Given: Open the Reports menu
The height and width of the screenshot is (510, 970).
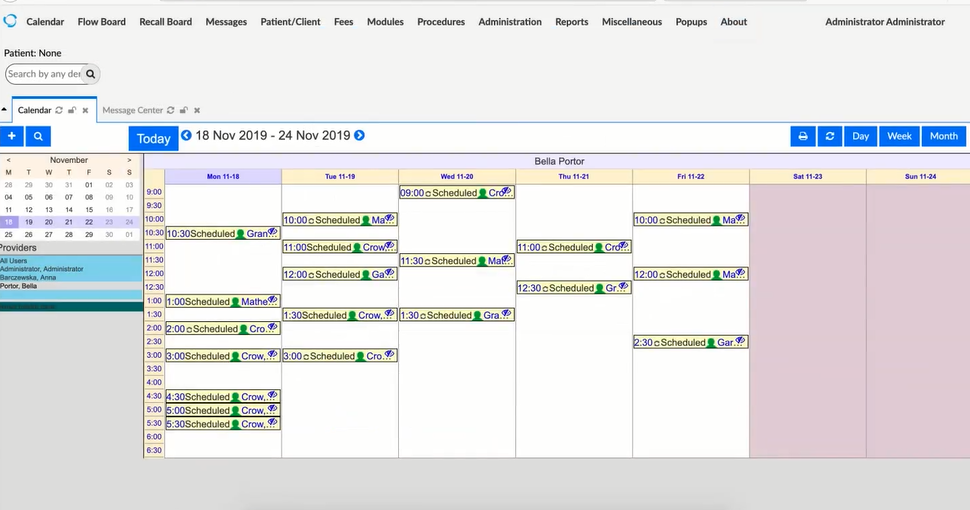Looking at the screenshot, I should pyautogui.click(x=572, y=22).
